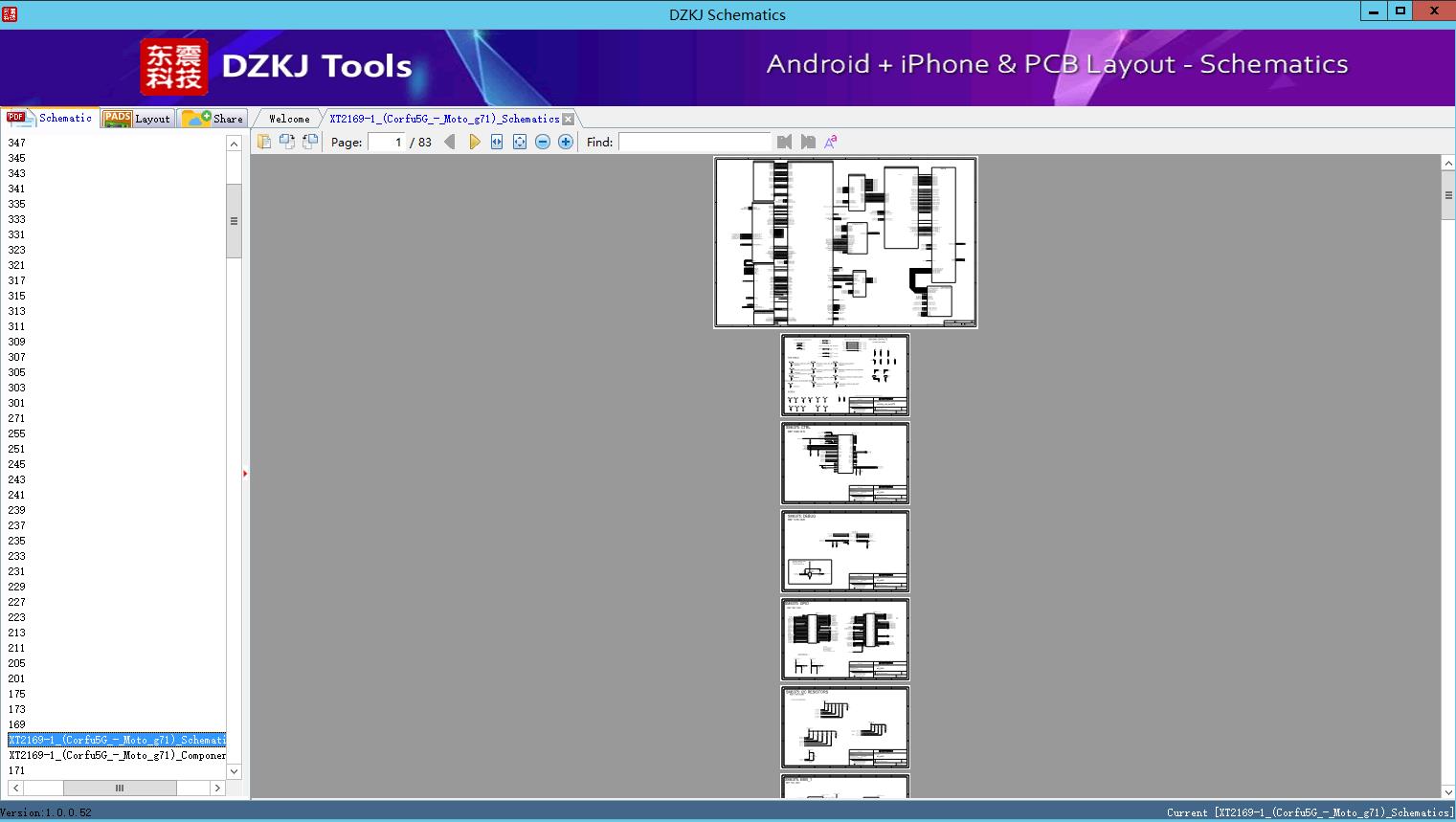Click the file list horizontal scrollbar thumb

pyautogui.click(x=120, y=788)
